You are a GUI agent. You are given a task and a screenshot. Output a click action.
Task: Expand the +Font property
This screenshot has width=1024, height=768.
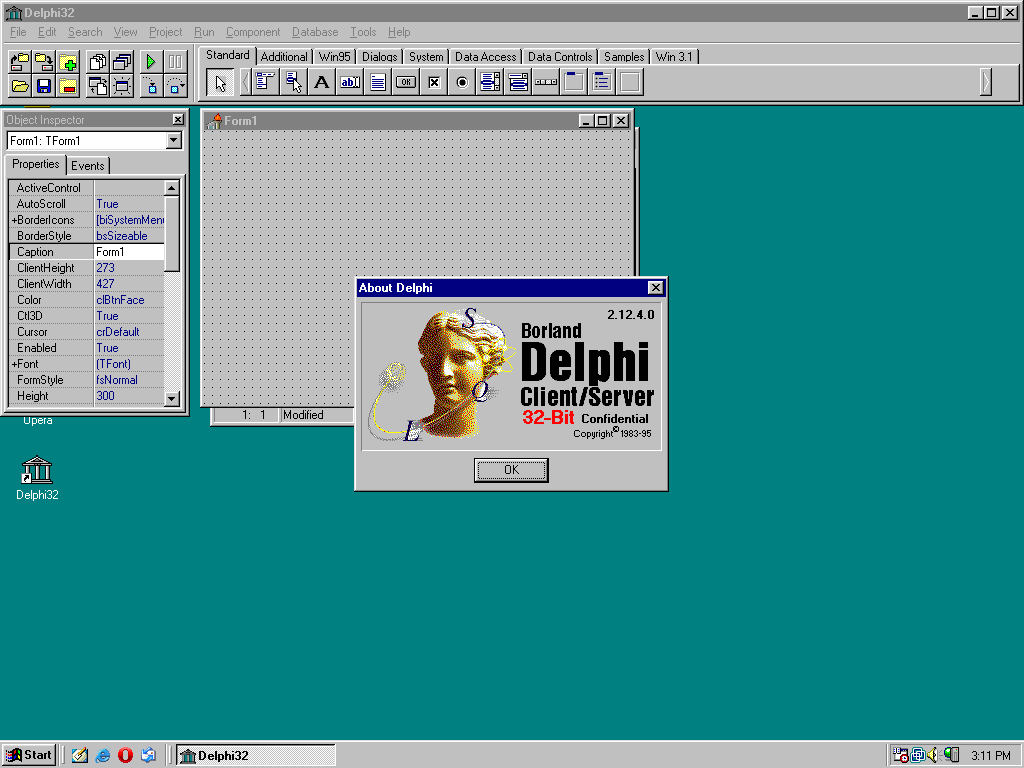coord(14,364)
